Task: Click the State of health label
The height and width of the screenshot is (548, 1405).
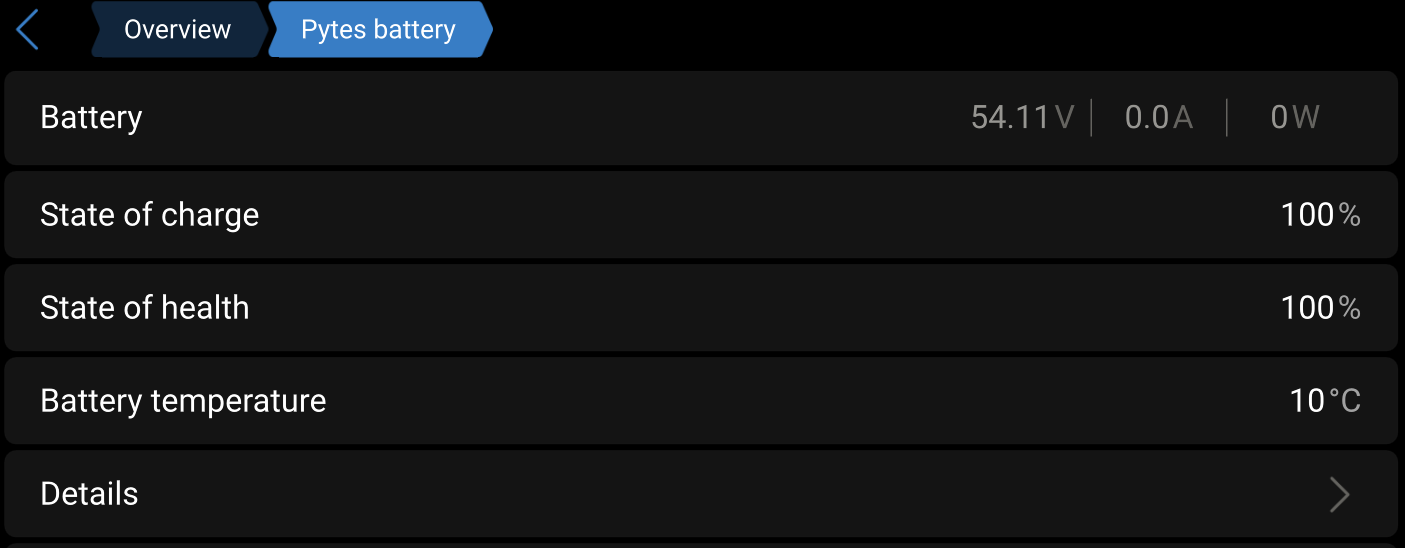Action: 144,308
